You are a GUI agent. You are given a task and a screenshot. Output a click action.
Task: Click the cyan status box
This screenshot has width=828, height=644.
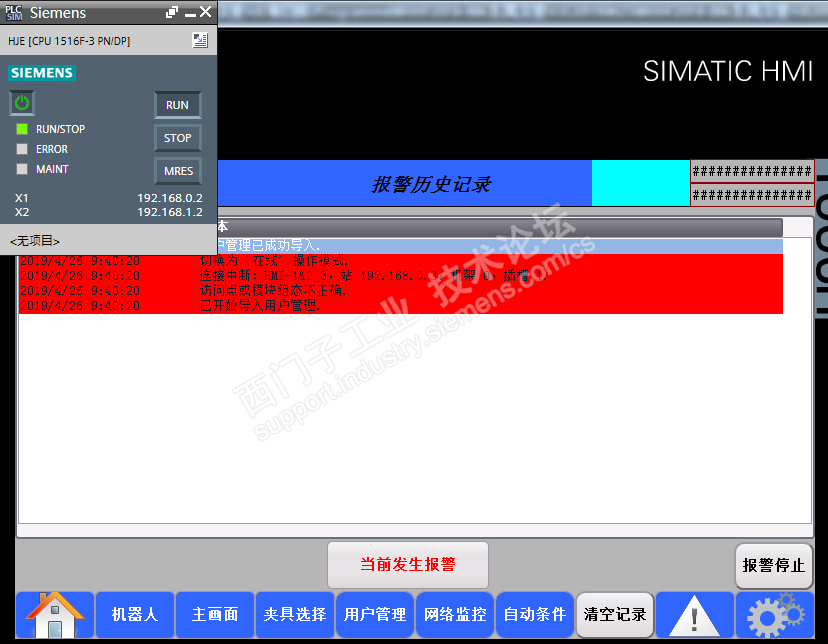pyautogui.click(x=641, y=183)
